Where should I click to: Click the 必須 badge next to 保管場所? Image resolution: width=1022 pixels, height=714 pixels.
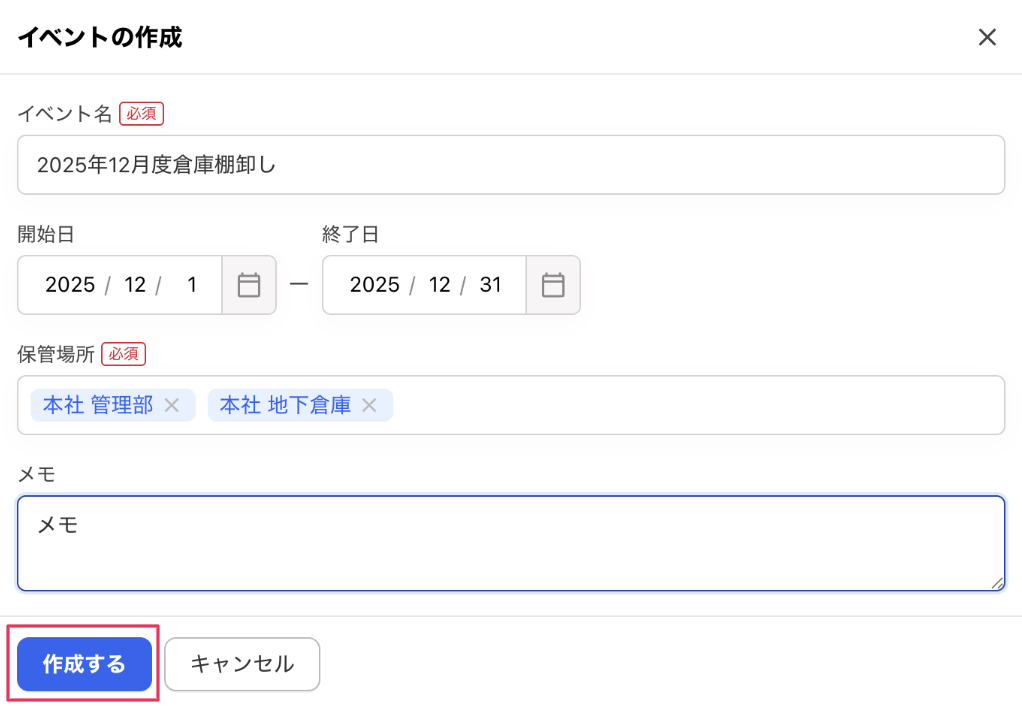pos(122,354)
